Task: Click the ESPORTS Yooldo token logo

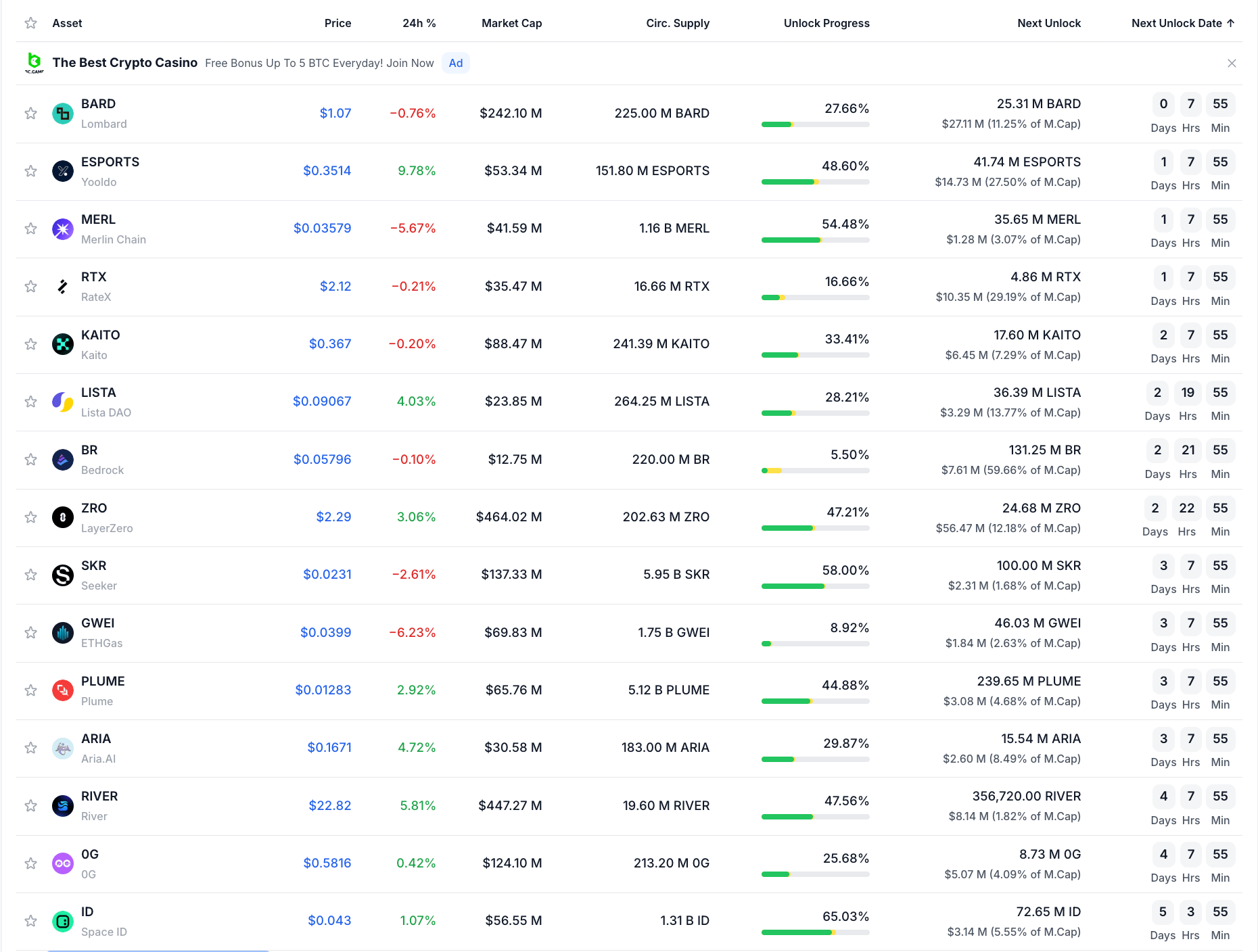Action: [63, 171]
